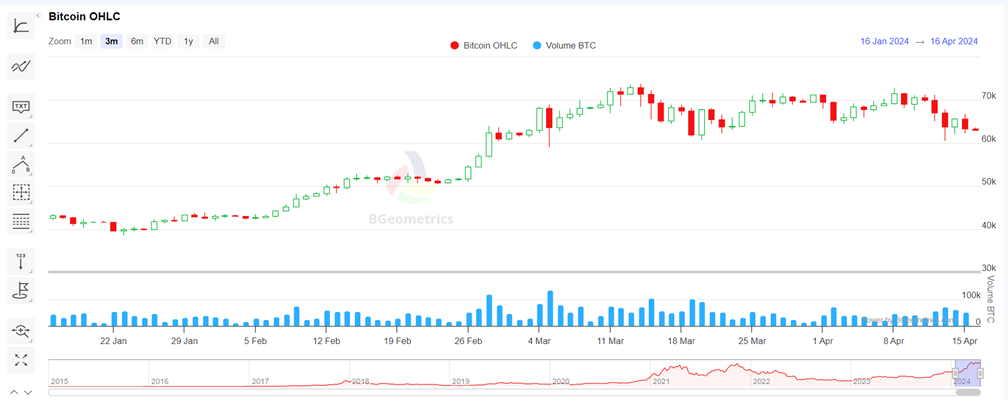Select the diagonal line segment drawing tool

tap(21, 135)
